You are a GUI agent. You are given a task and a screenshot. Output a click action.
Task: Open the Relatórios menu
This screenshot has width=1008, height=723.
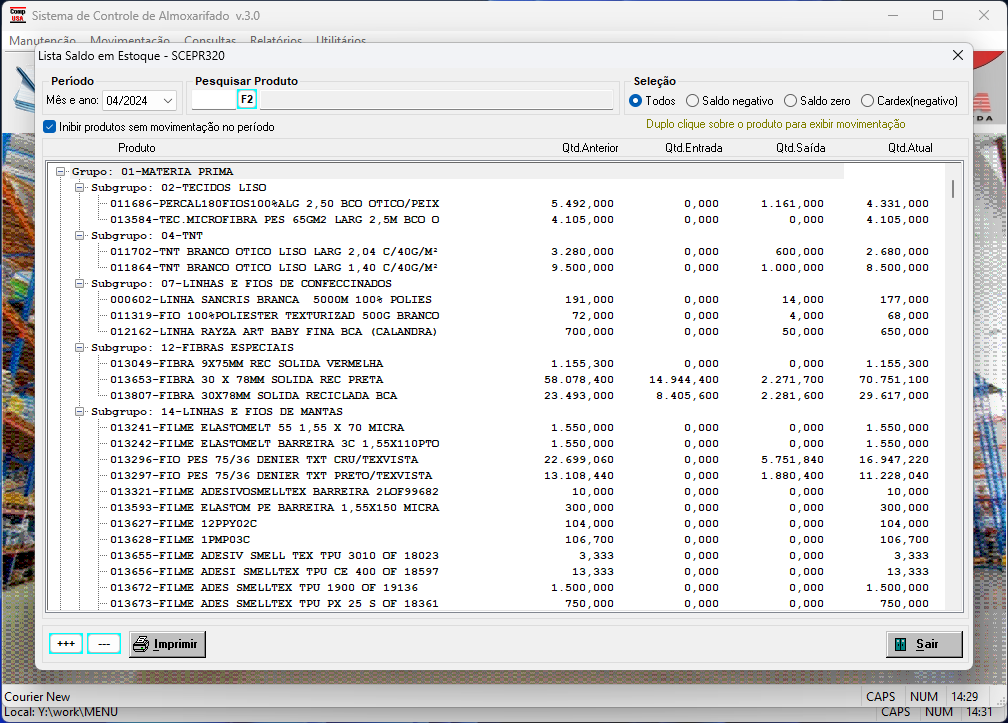point(276,40)
